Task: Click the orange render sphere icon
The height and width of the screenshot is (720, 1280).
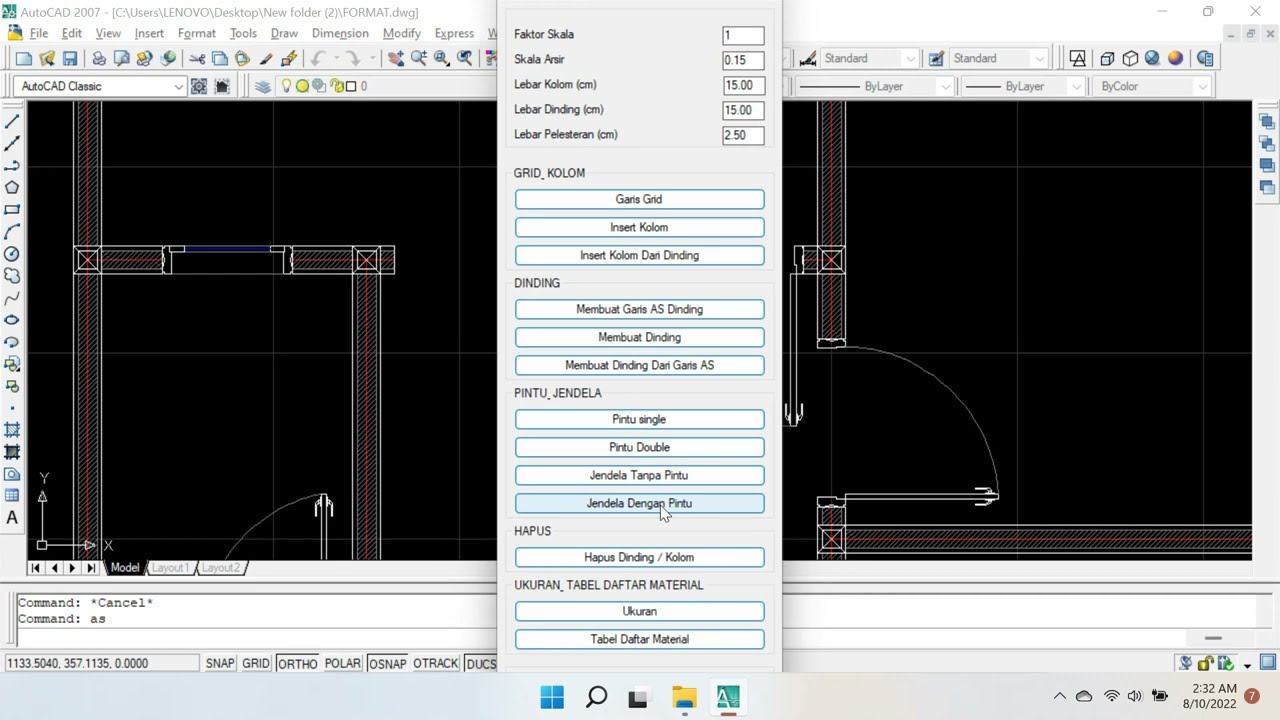Action: coord(1175,59)
